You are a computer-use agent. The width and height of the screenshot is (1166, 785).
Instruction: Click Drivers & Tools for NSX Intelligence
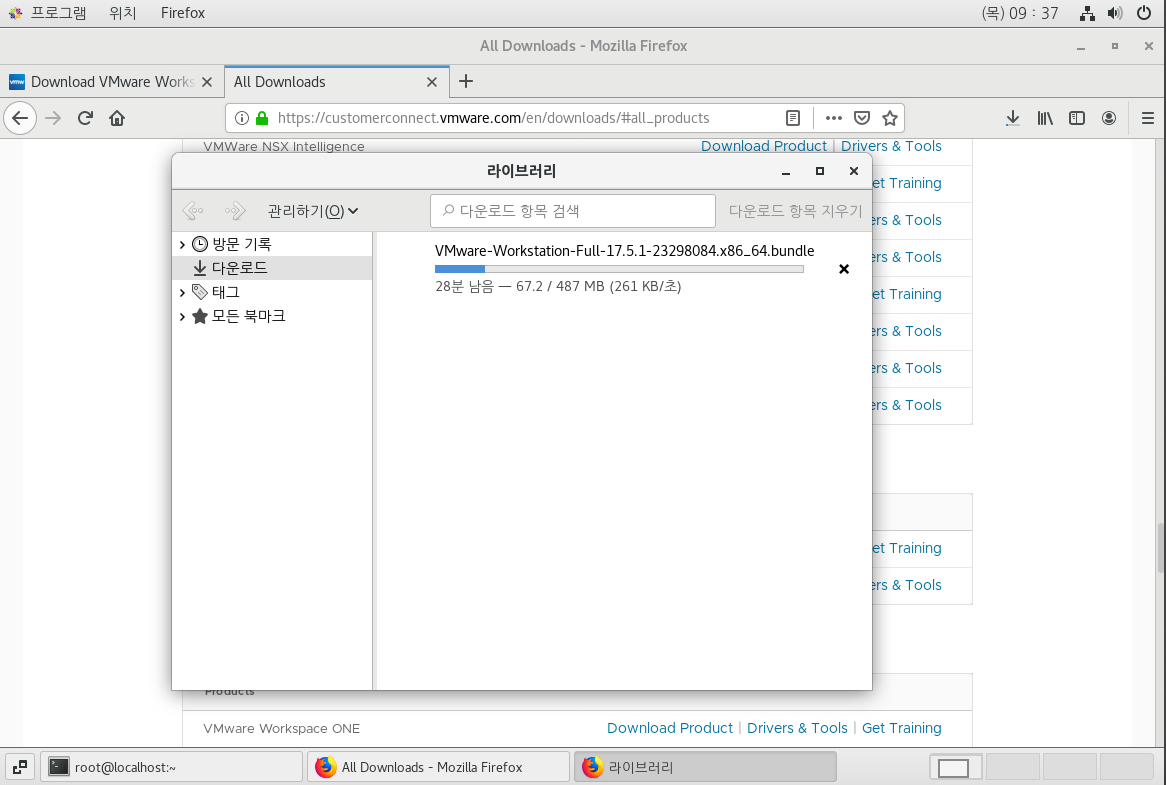(891, 146)
